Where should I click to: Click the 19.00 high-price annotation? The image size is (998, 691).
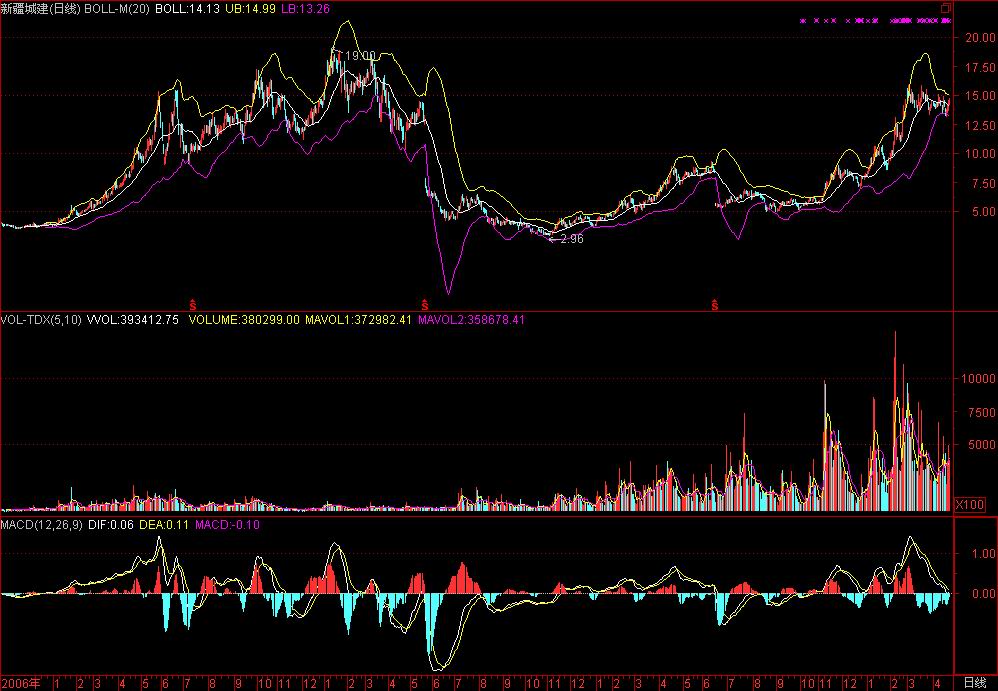click(x=360, y=56)
